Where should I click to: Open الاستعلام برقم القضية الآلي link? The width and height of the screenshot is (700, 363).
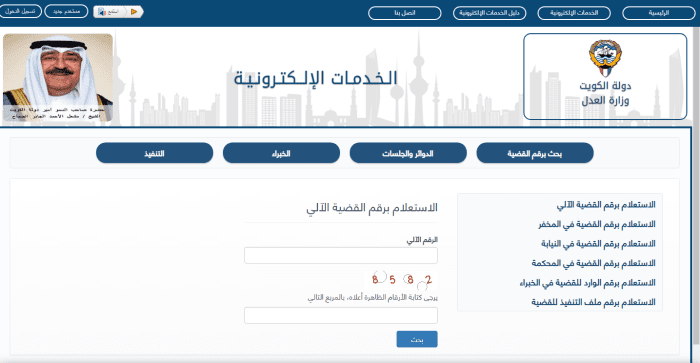606,205
